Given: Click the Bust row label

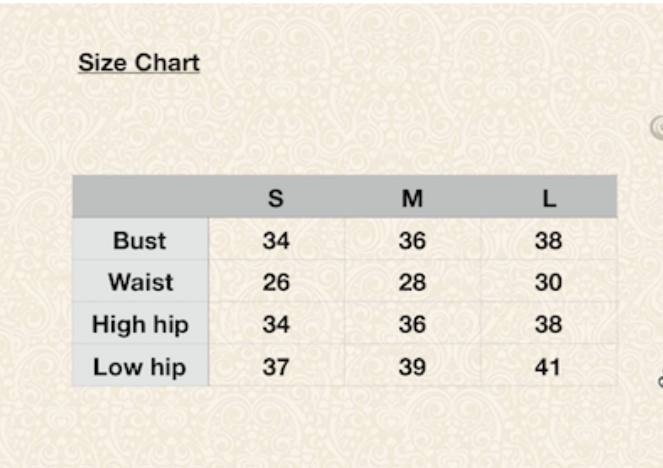Looking at the screenshot, I should point(140,240).
